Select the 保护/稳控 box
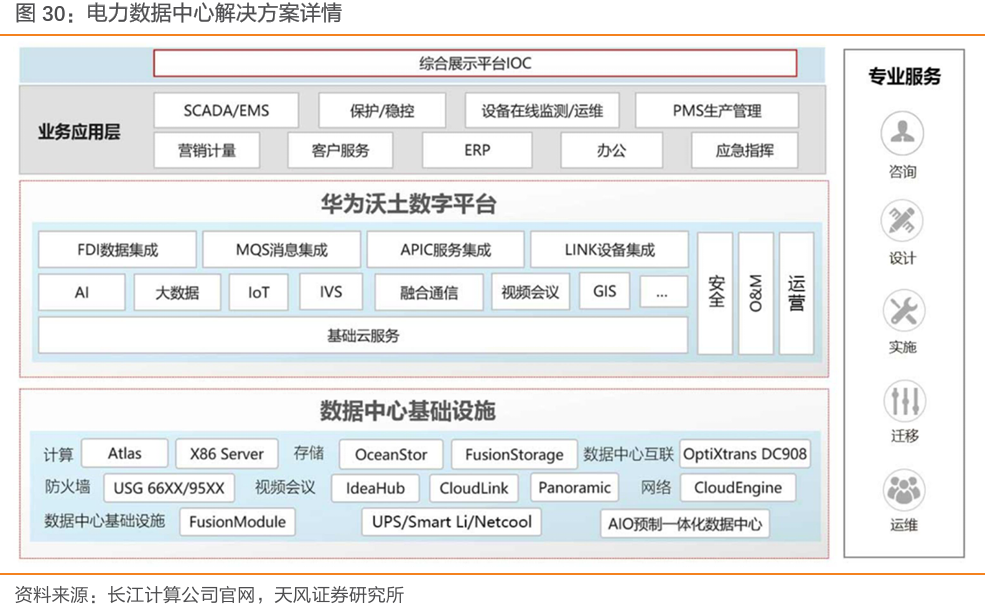The width and height of the screenshot is (994, 611). pyautogui.click(x=382, y=111)
